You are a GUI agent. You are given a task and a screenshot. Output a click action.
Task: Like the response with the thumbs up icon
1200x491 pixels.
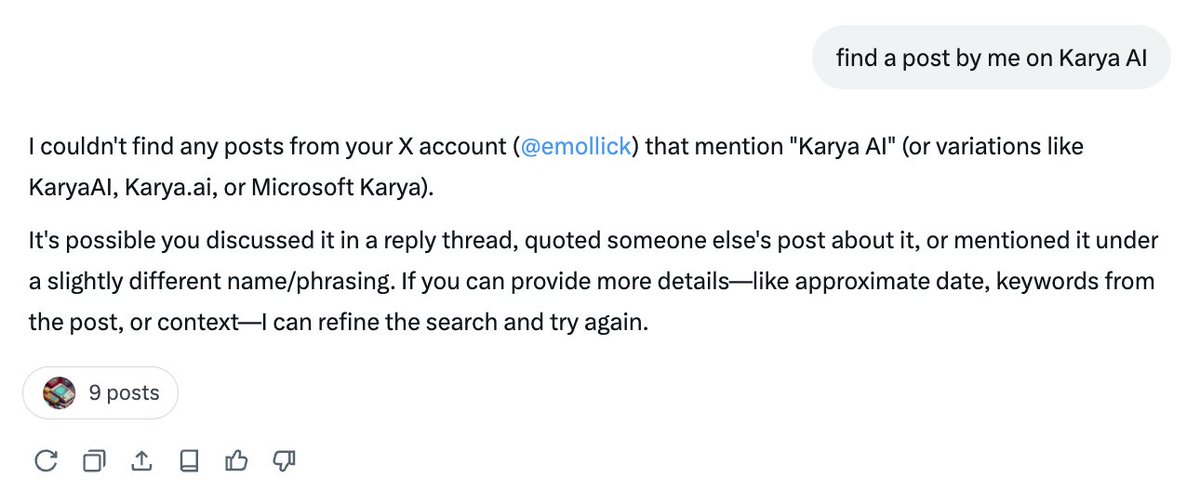tap(237, 460)
